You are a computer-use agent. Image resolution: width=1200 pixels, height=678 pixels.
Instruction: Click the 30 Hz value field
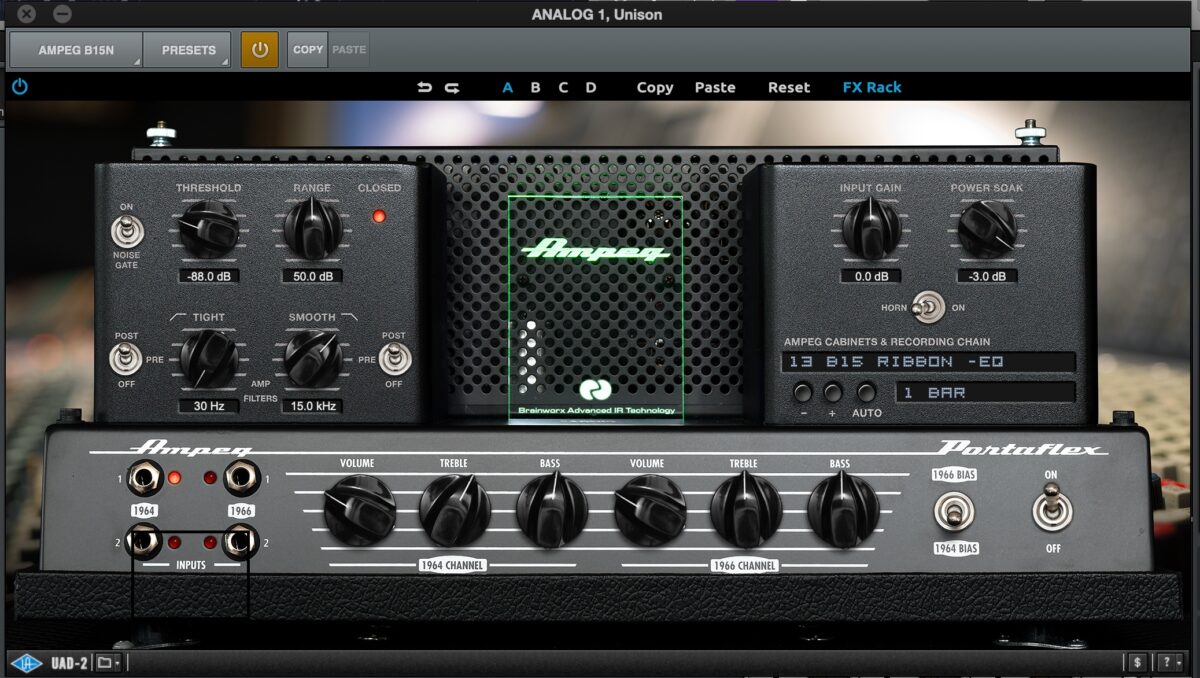tap(209, 406)
